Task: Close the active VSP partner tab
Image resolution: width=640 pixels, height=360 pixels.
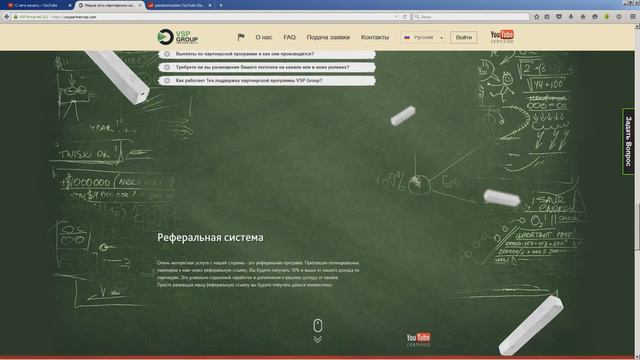Action: [x=140, y=5]
